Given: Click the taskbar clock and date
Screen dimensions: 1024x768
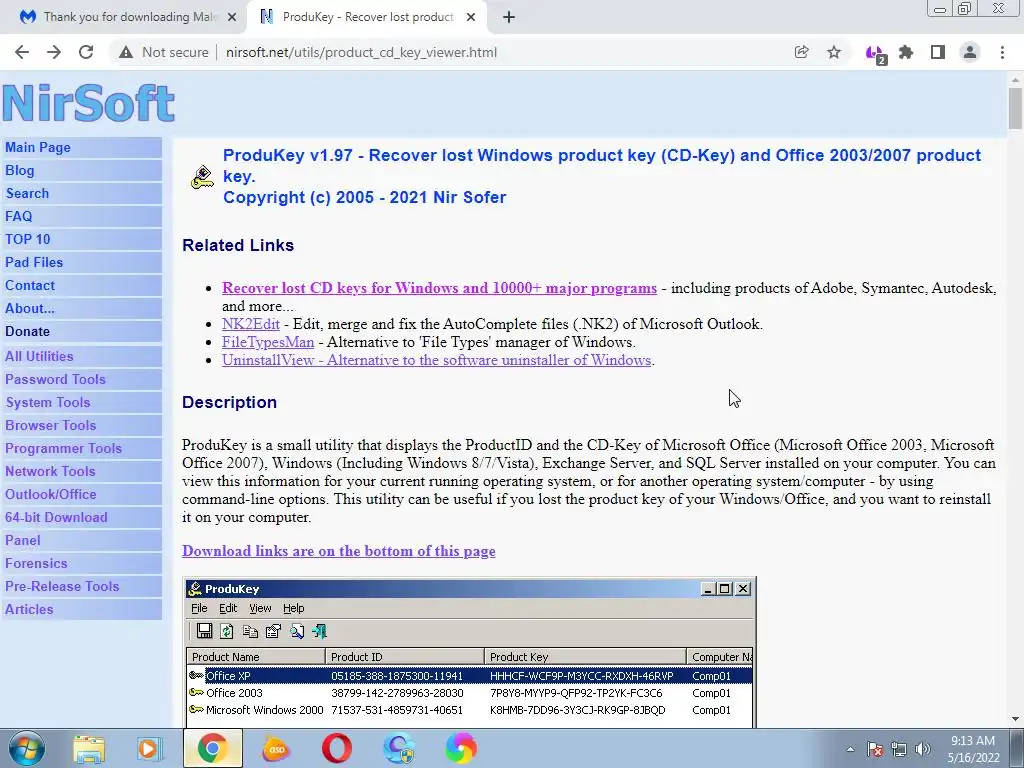Looking at the screenshot, I should point(973,749).
